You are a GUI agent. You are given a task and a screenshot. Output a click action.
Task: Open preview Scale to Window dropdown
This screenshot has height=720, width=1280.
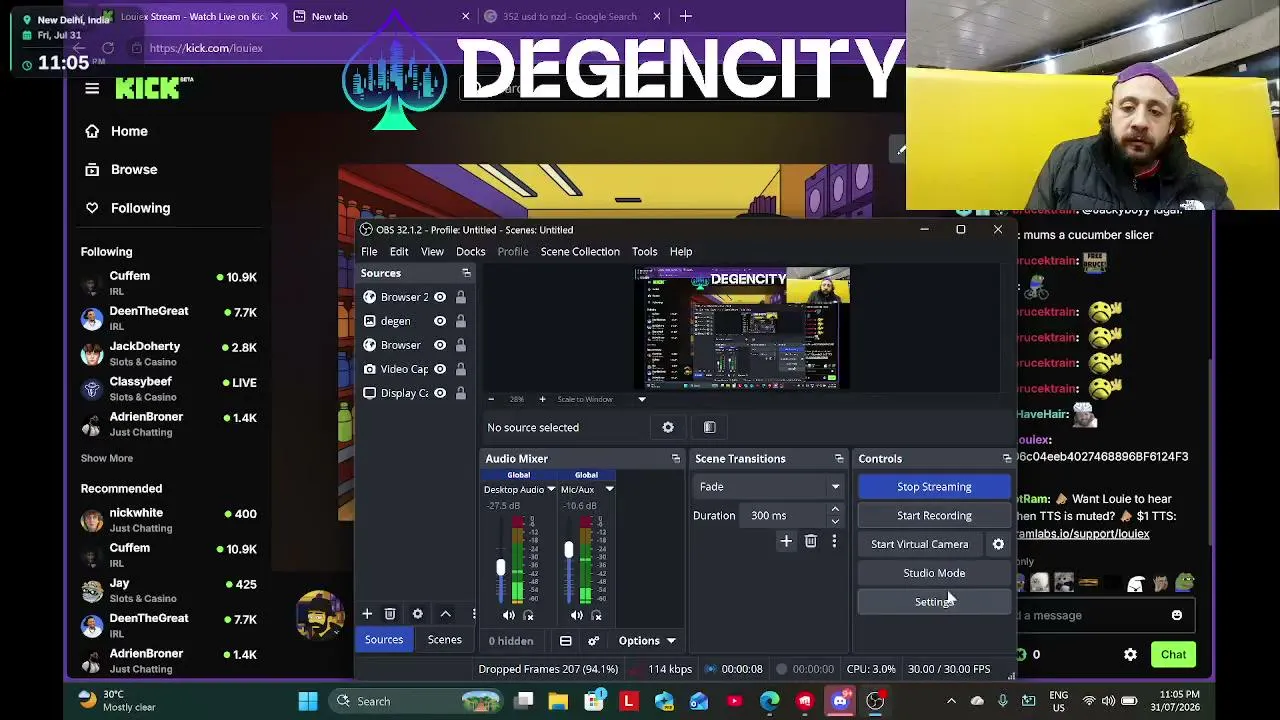[642, 399]
